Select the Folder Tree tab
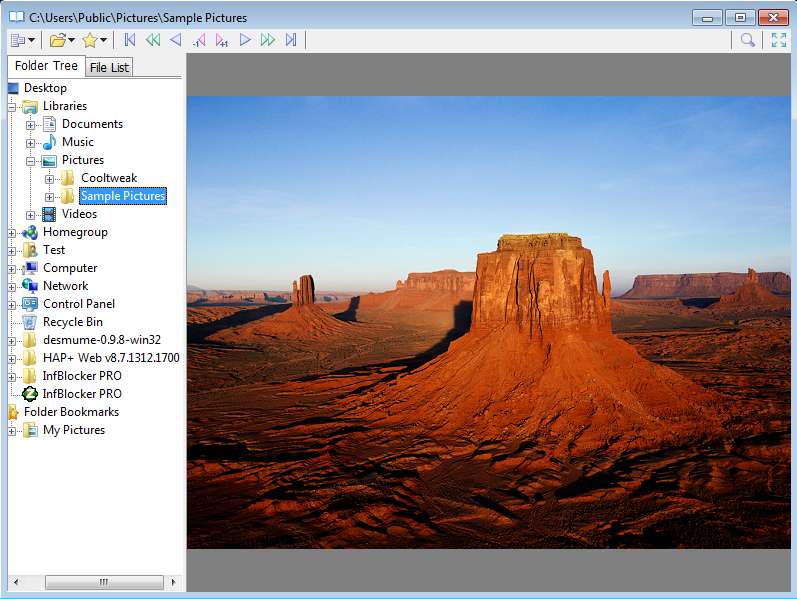The width and height of the screenshot is (797, 599). (x=46, y=66)
